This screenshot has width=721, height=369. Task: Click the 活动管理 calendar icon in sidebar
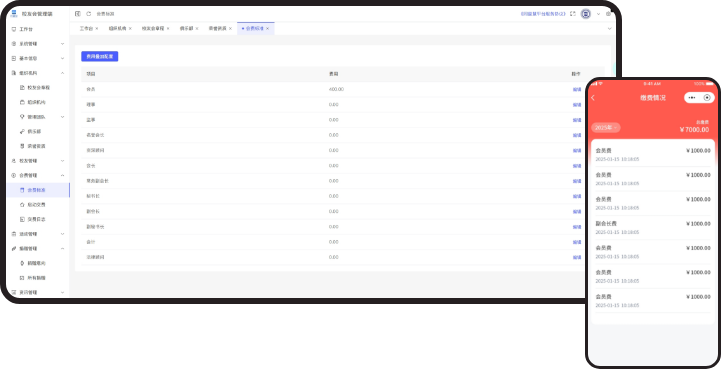click(x=14, y=234)
